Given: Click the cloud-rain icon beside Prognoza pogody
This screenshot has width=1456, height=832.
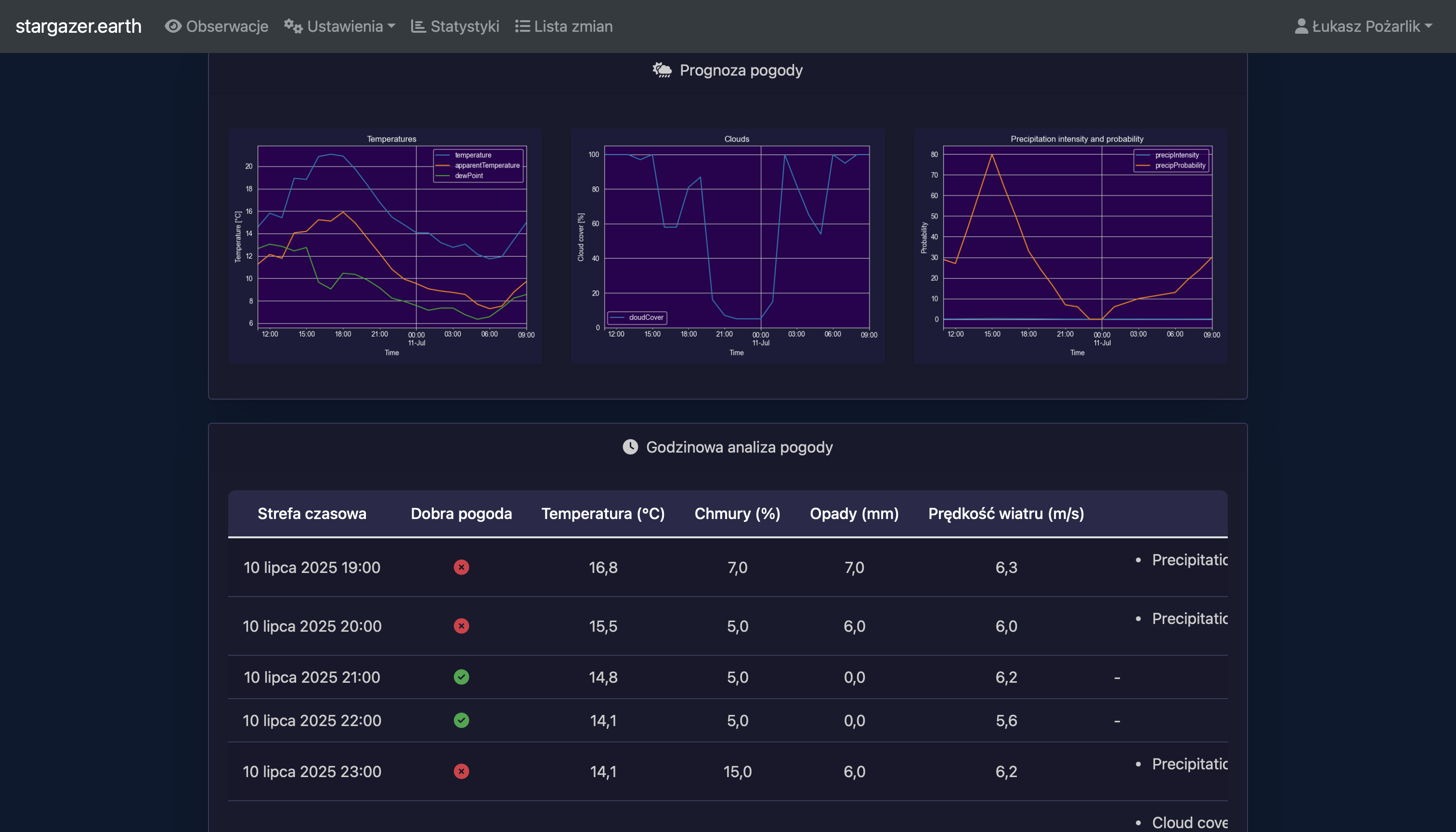Looking at the screenshot, I should coord(663,70).
